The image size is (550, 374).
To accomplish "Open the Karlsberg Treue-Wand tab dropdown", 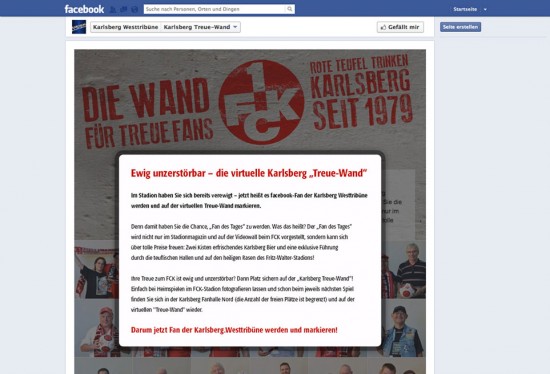I will 201,27.
